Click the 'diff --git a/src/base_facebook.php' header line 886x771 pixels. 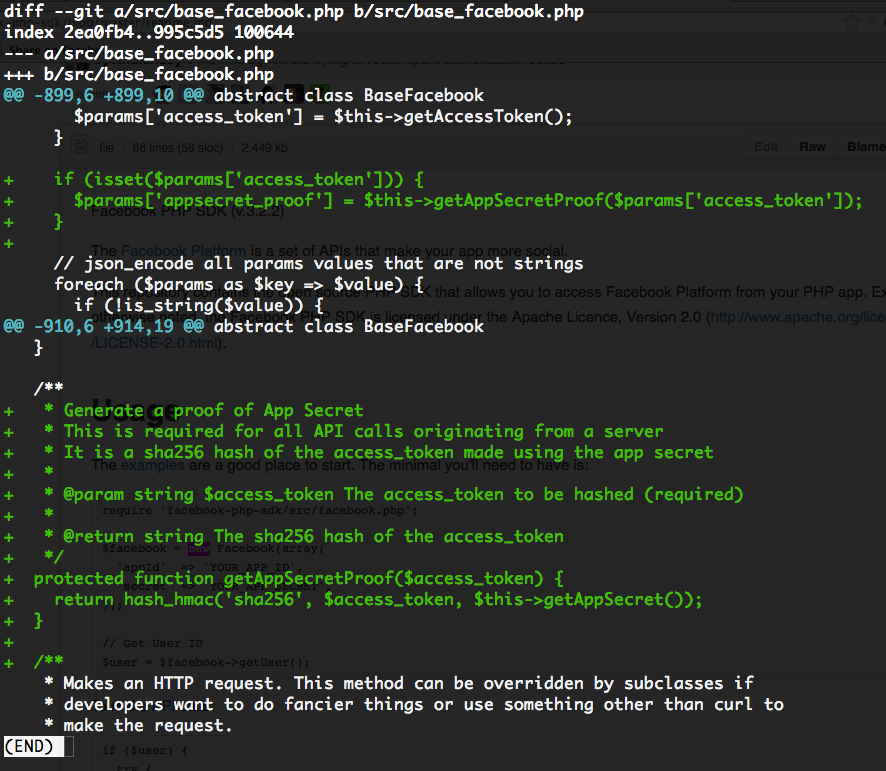pyautogui.click(x=294, y=12)
